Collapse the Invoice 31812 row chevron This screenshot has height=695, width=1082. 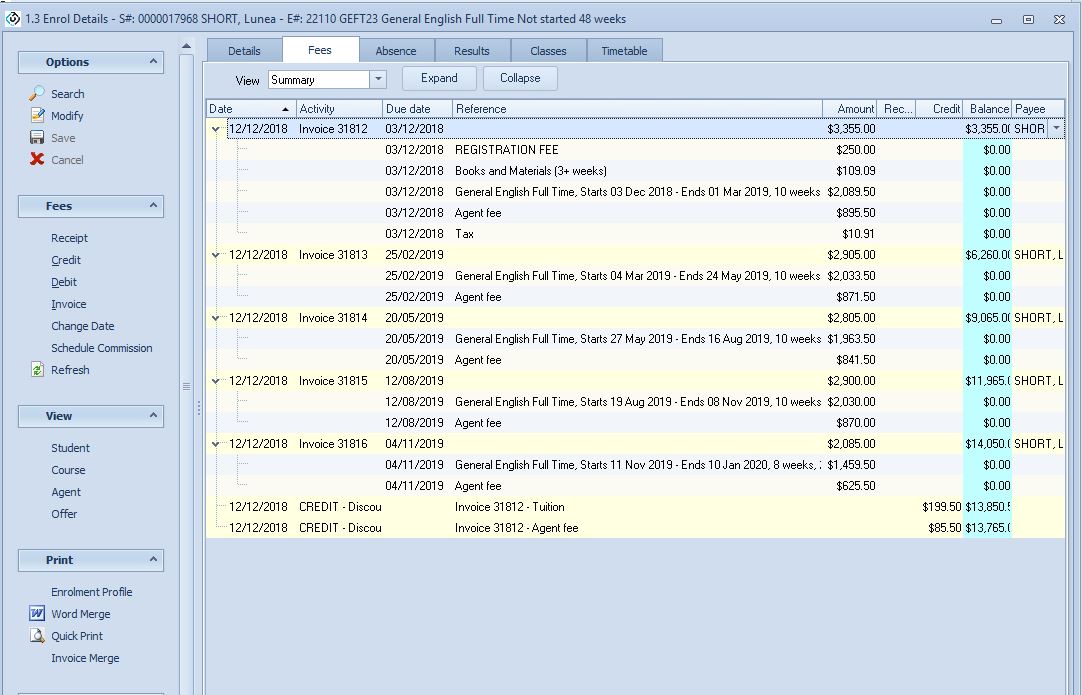[215, 128]
